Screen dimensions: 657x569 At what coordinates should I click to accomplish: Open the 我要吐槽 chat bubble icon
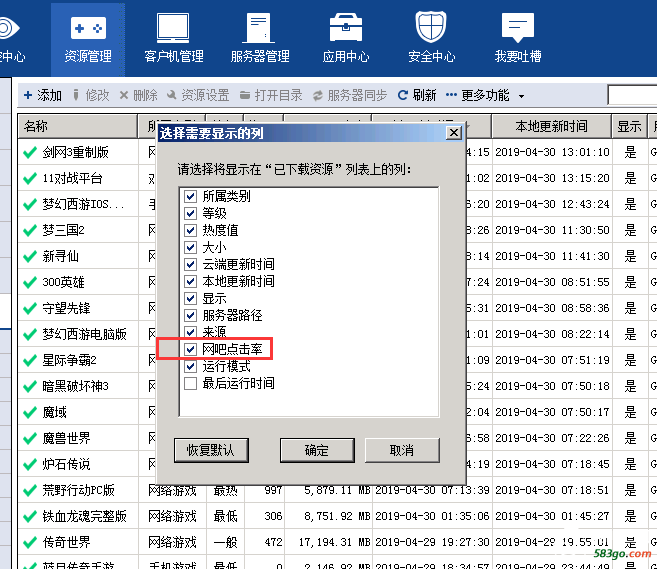click(x=517, y=28)
